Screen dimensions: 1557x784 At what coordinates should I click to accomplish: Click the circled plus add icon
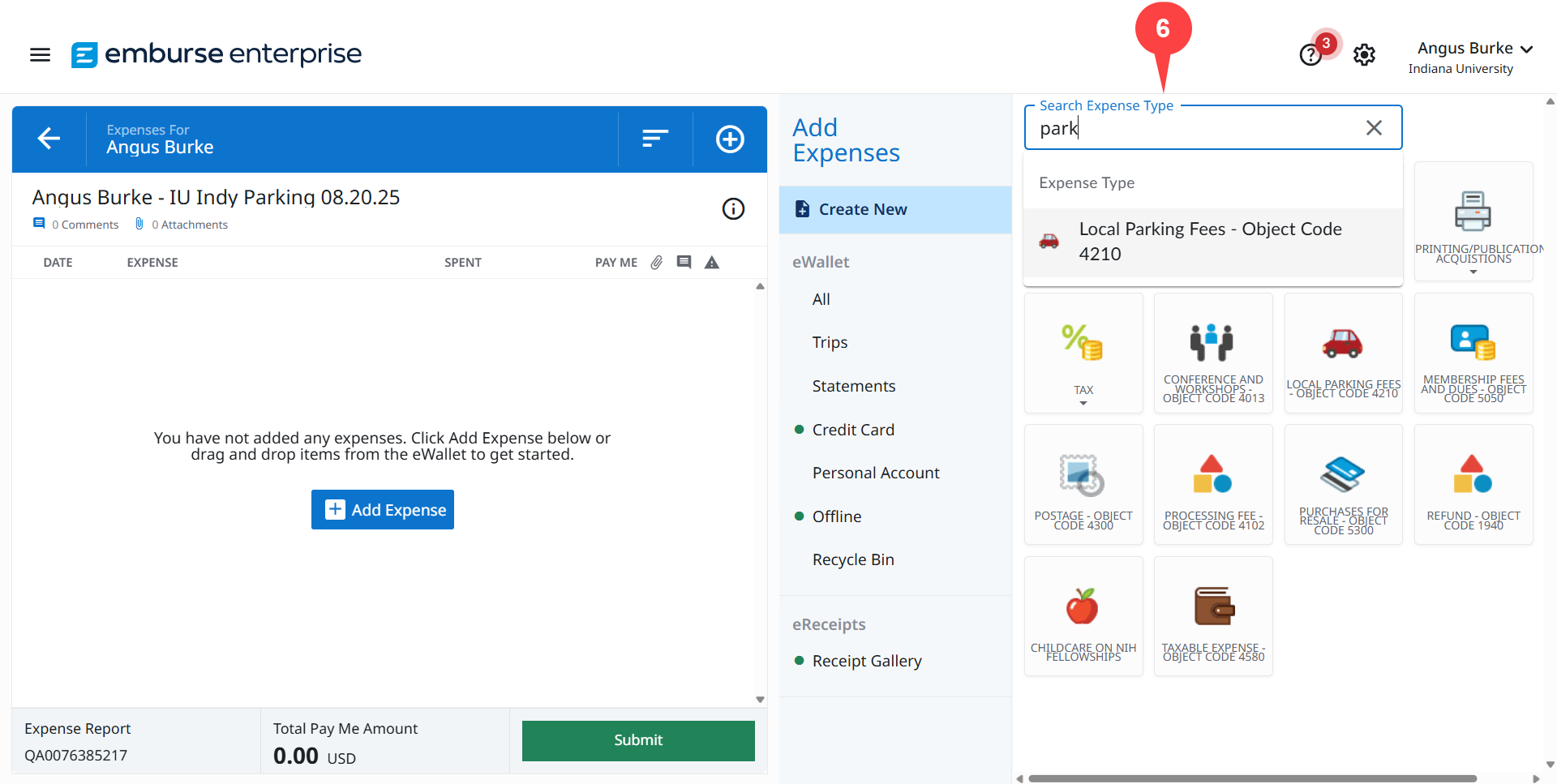click(x=730, y=139)
